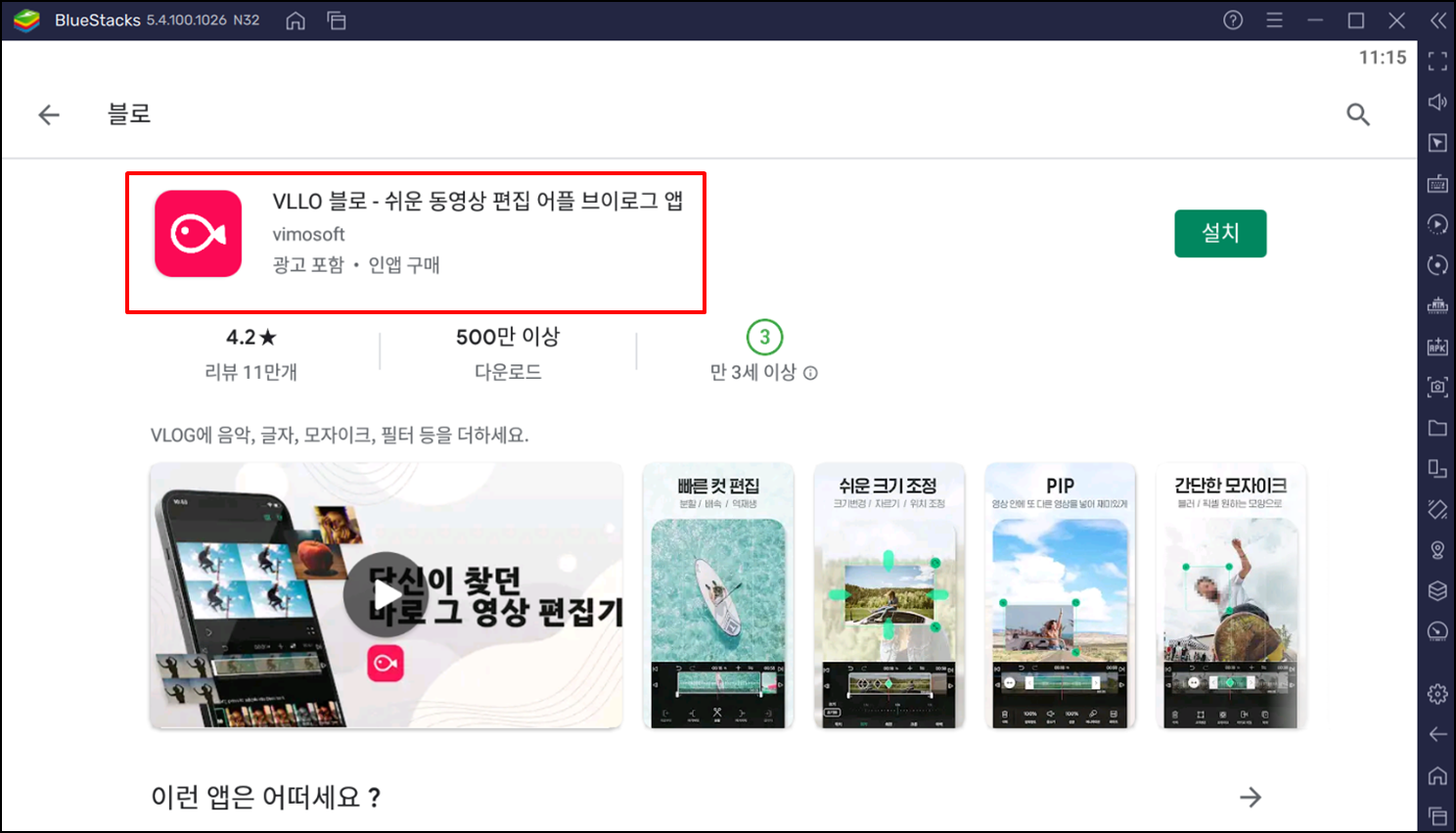Viewport: 1456px width, 833px height.
Task: Click the 블로 search query text
Action: [x=129, y=115]
